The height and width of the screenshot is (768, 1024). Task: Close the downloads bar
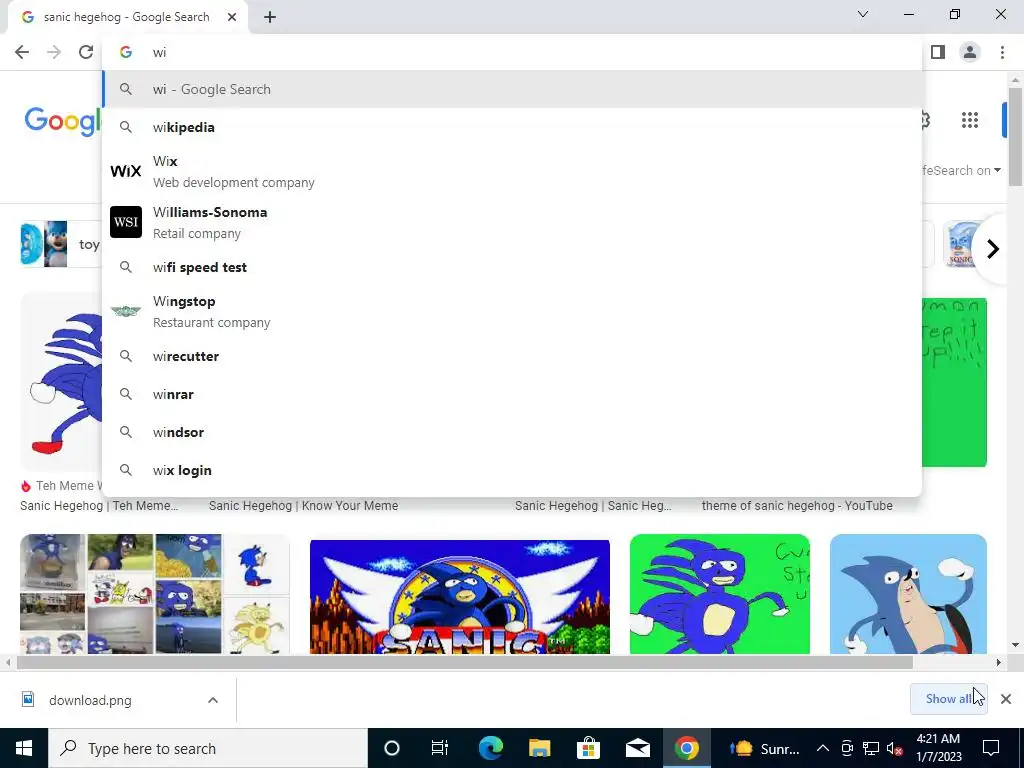[x=1006, y=699]
